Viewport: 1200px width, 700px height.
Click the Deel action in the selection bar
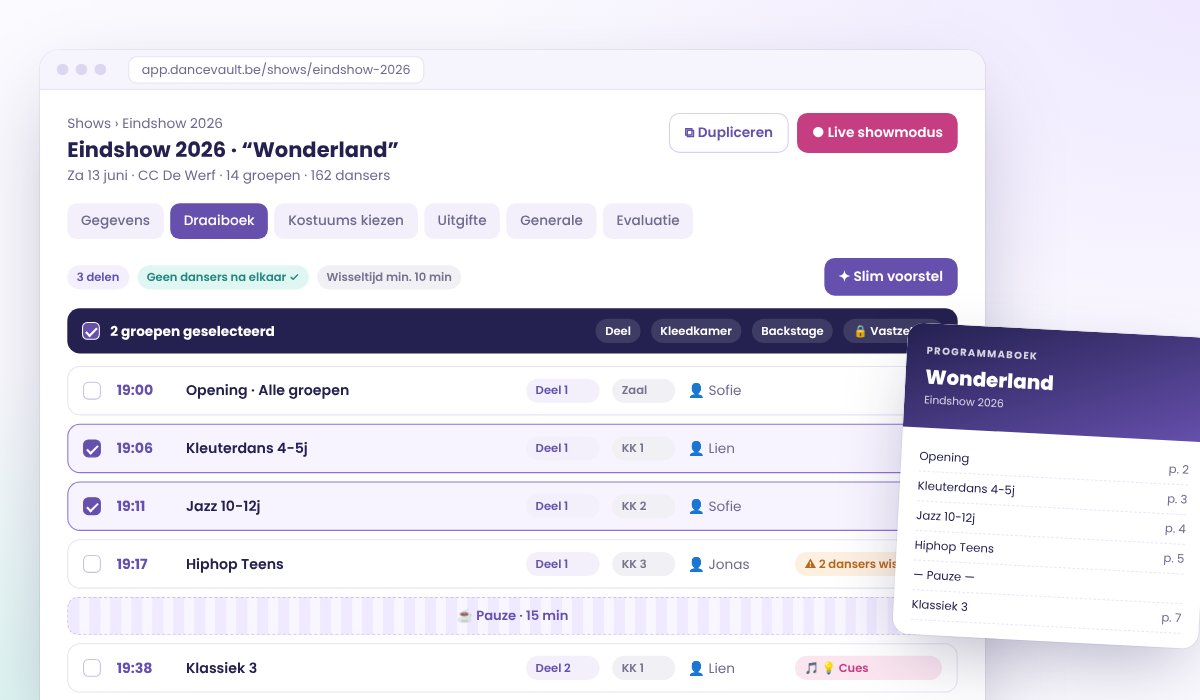[618, 331]
